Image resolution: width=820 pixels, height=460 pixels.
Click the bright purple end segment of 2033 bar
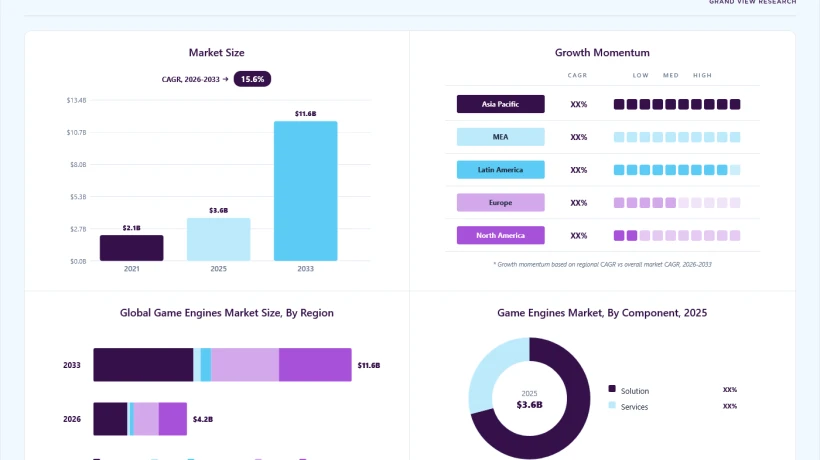[x=315, y=365]
